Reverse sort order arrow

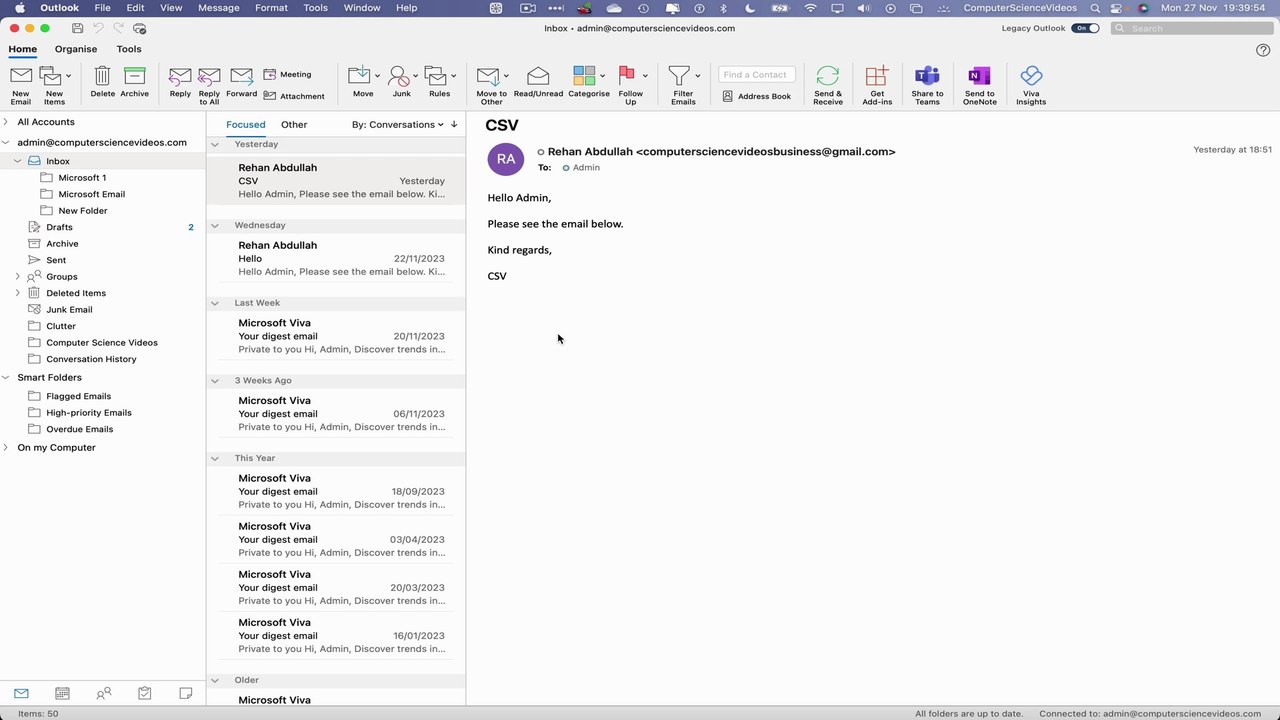(x=454, y=125)
